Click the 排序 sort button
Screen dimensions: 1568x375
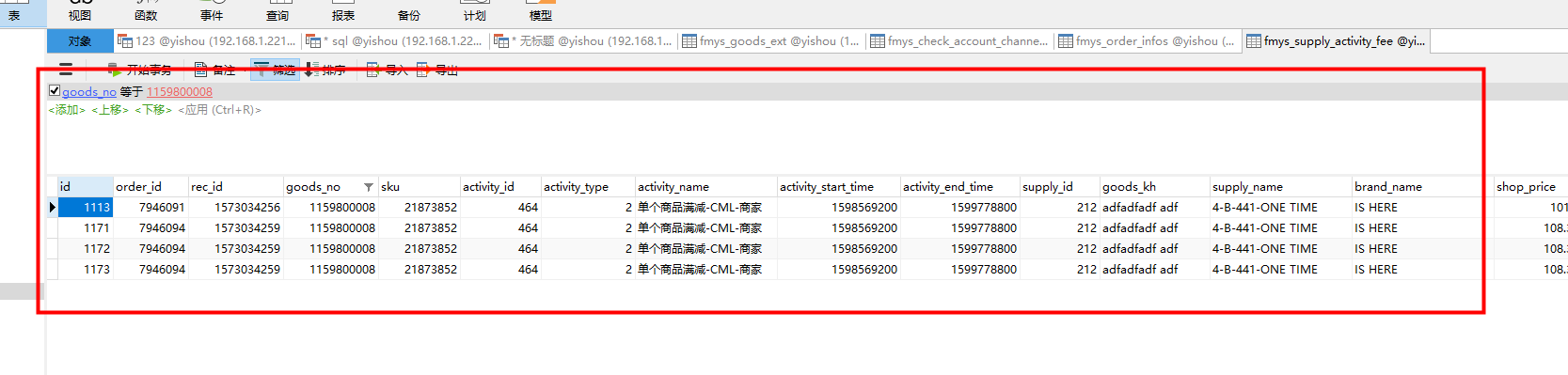tap(325, 70)
